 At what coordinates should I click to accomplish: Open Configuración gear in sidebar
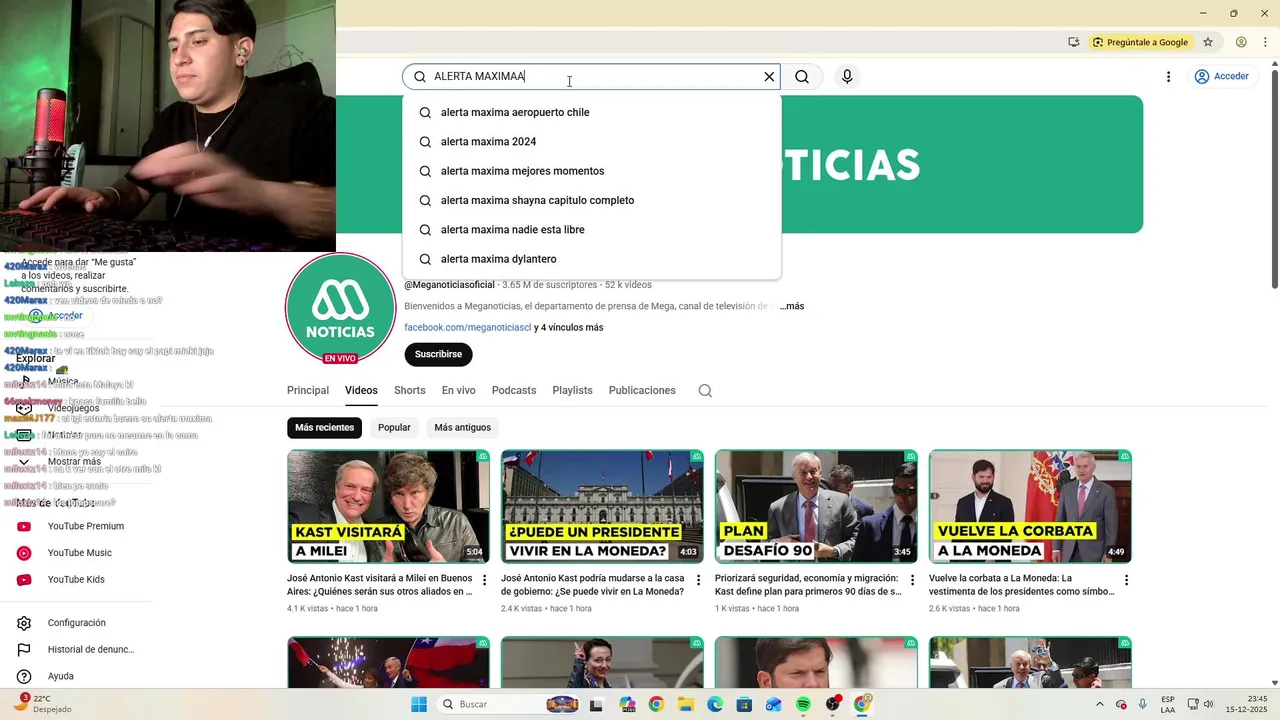pyautogui.click(x=78, y=623)
